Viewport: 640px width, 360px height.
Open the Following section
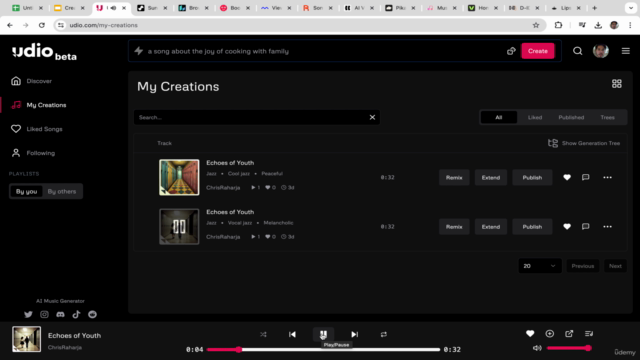tap(33, 153)
